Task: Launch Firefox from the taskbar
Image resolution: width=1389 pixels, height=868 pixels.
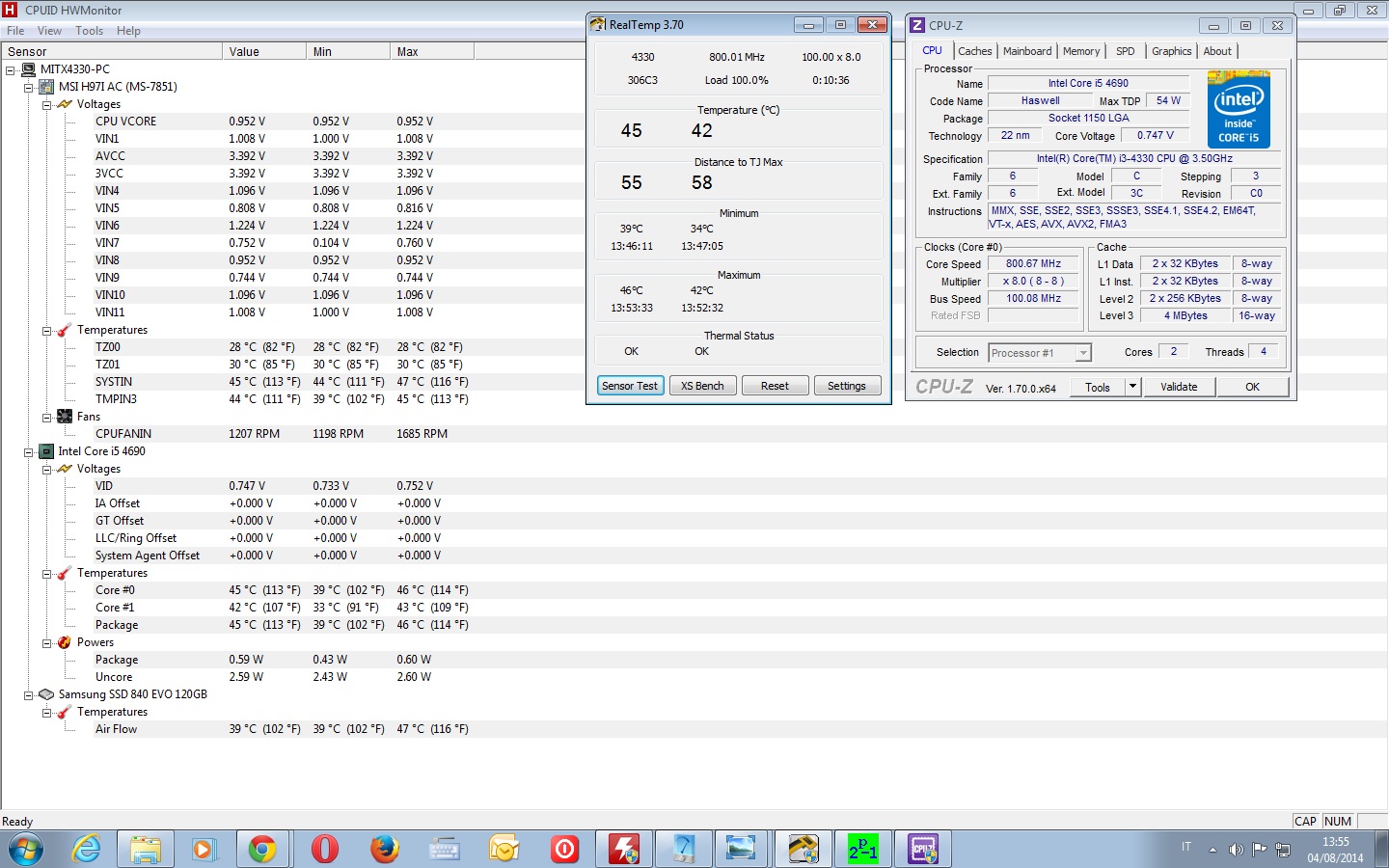Action: point(385,849)
